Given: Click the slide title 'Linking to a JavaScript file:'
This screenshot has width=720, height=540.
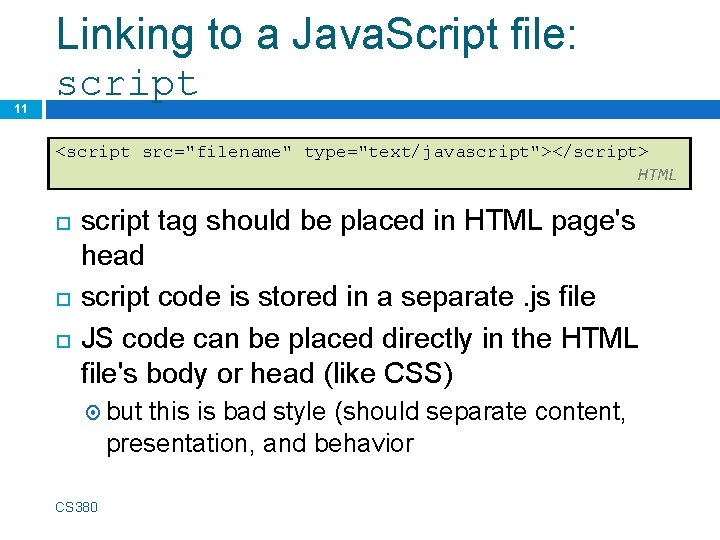Looking at the screenshot, I should tap(316, 36).
